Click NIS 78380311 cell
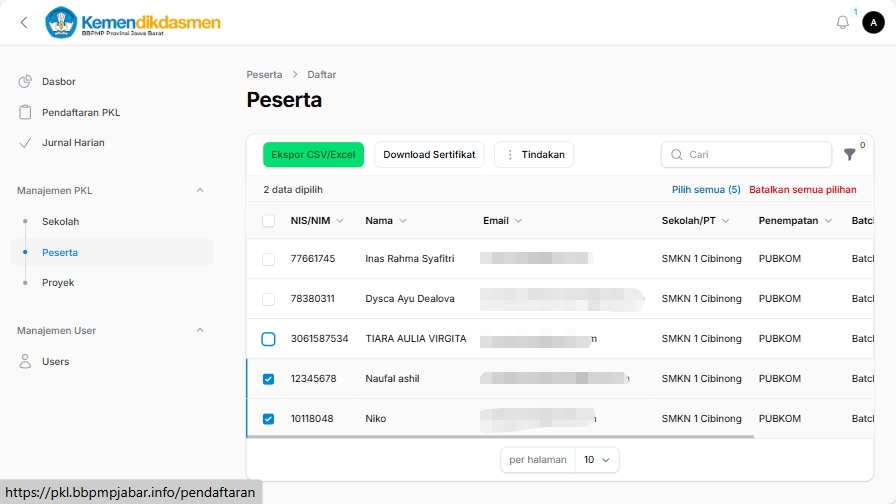 coord(313,299)
